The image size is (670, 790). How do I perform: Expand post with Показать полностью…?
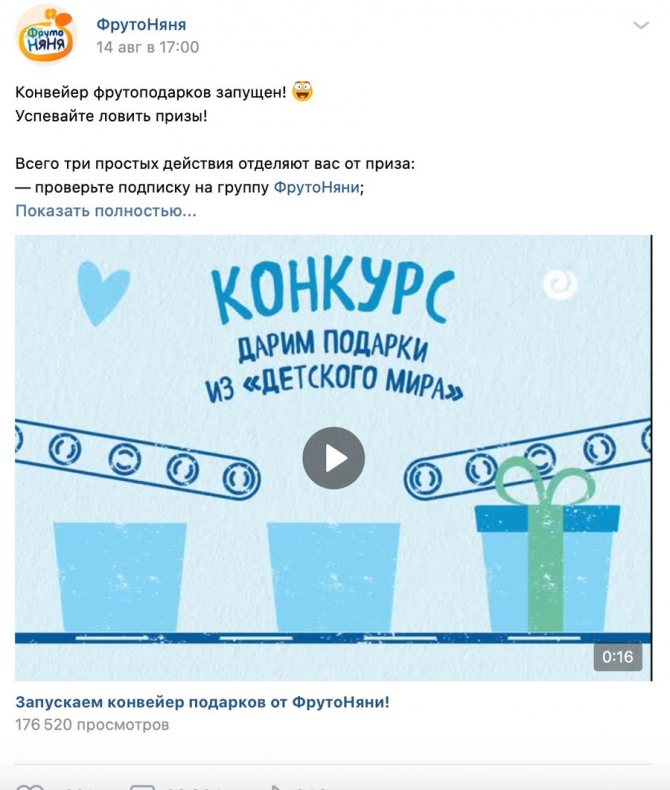click(106, 211)
